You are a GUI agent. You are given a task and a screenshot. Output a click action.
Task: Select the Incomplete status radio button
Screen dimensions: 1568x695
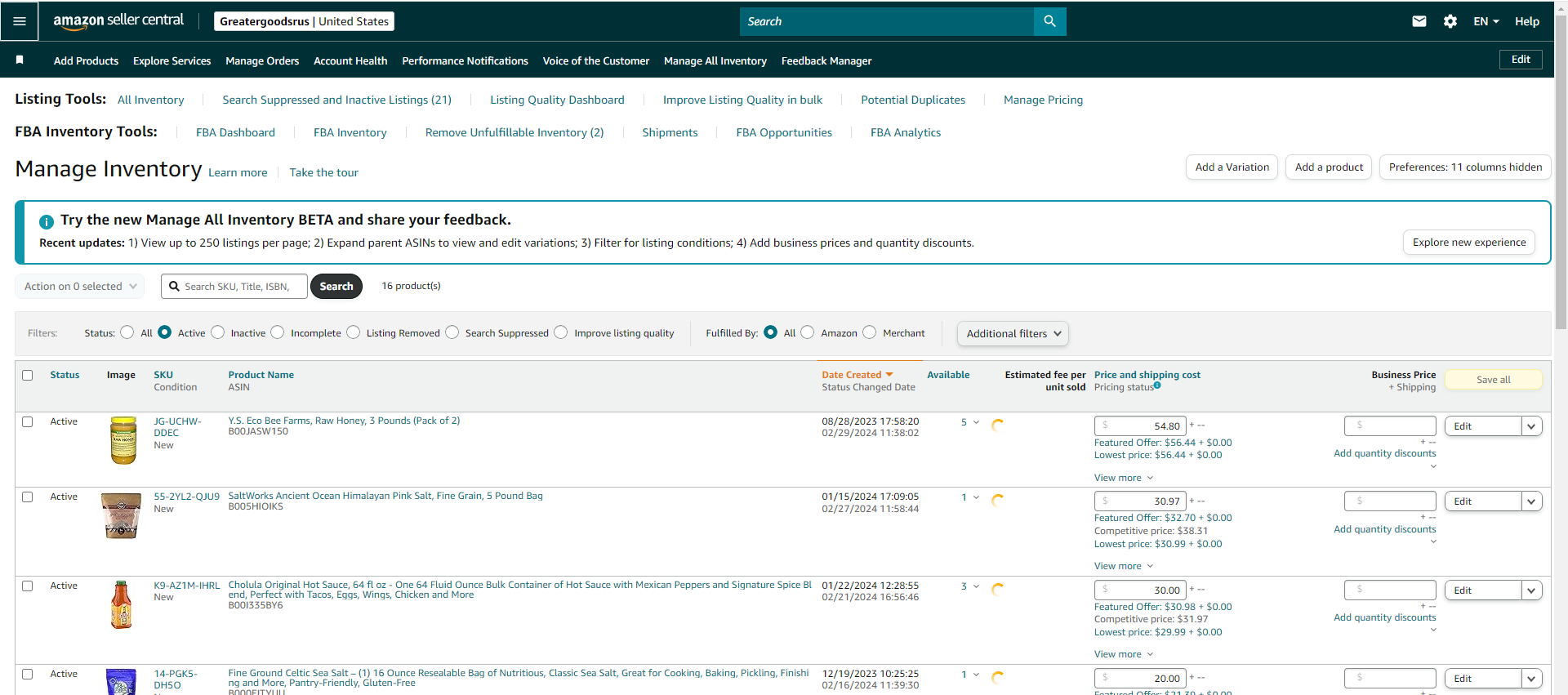(278, 332)
